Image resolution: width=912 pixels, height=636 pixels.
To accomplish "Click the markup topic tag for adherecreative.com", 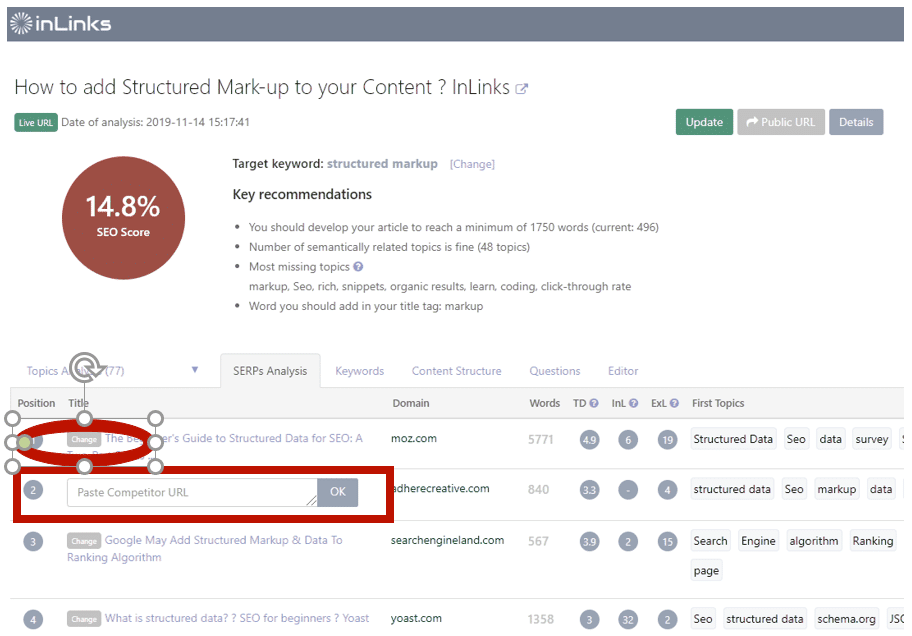I will click(836, 489).
